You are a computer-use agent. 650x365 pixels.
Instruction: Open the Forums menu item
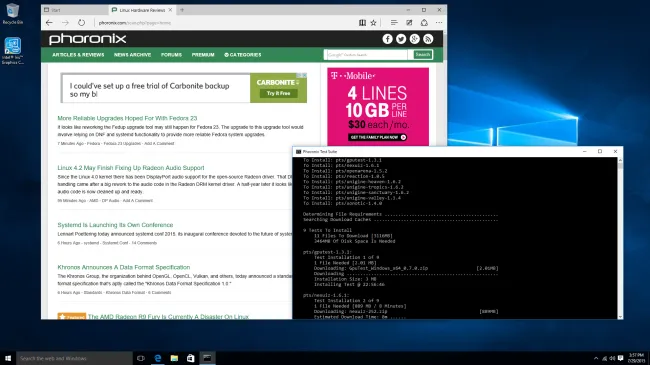(x=171, y=55)
